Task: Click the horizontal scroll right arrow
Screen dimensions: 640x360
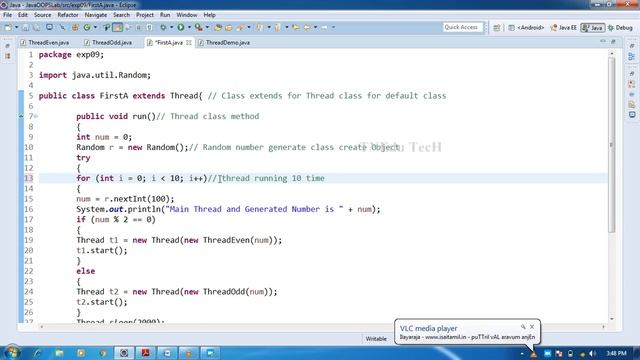Action: (603, 327)
